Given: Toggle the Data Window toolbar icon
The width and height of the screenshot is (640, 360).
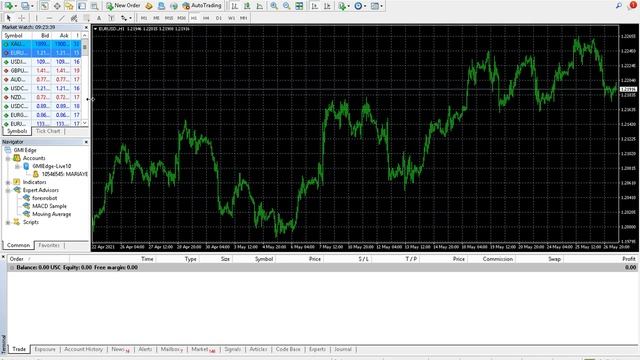Looking at the screenshot, I should (x=57, y=6).
